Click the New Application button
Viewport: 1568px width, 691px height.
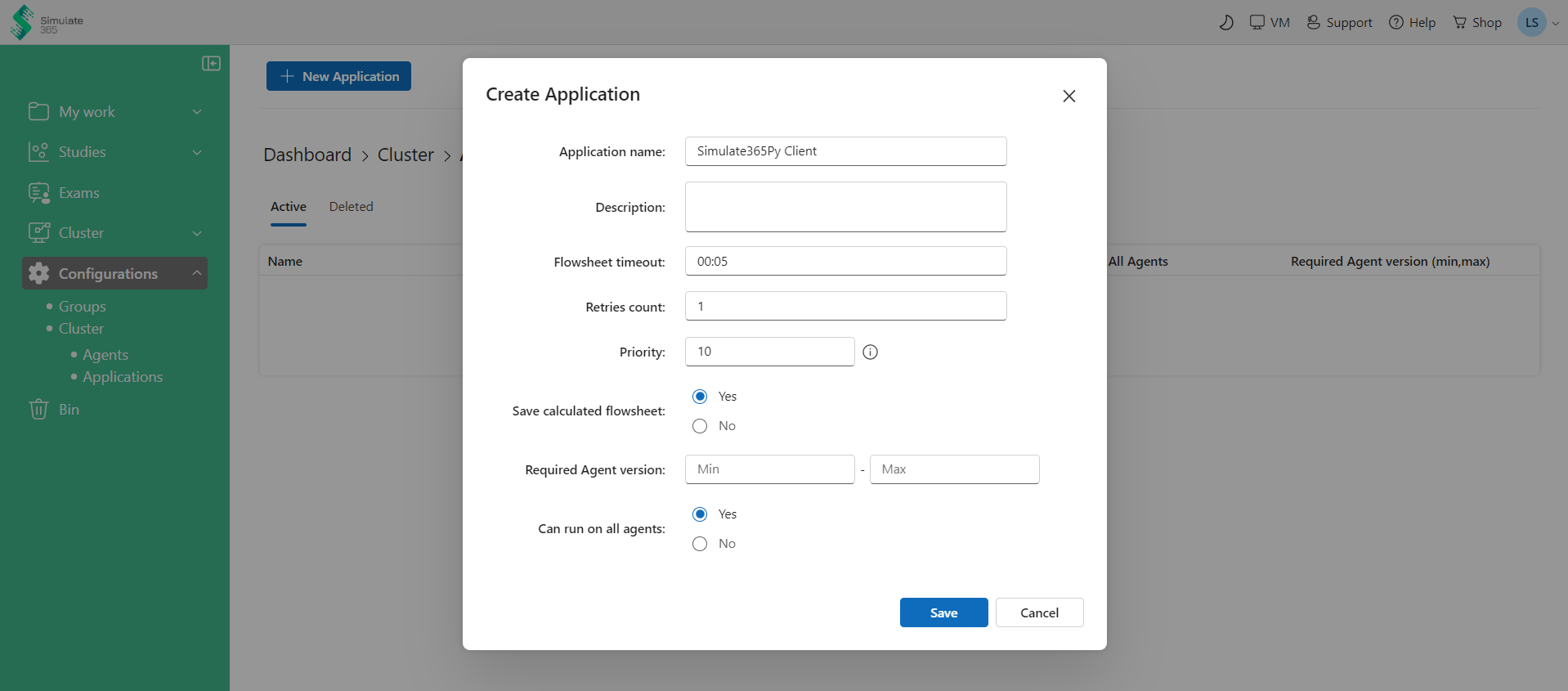(338, 76)
